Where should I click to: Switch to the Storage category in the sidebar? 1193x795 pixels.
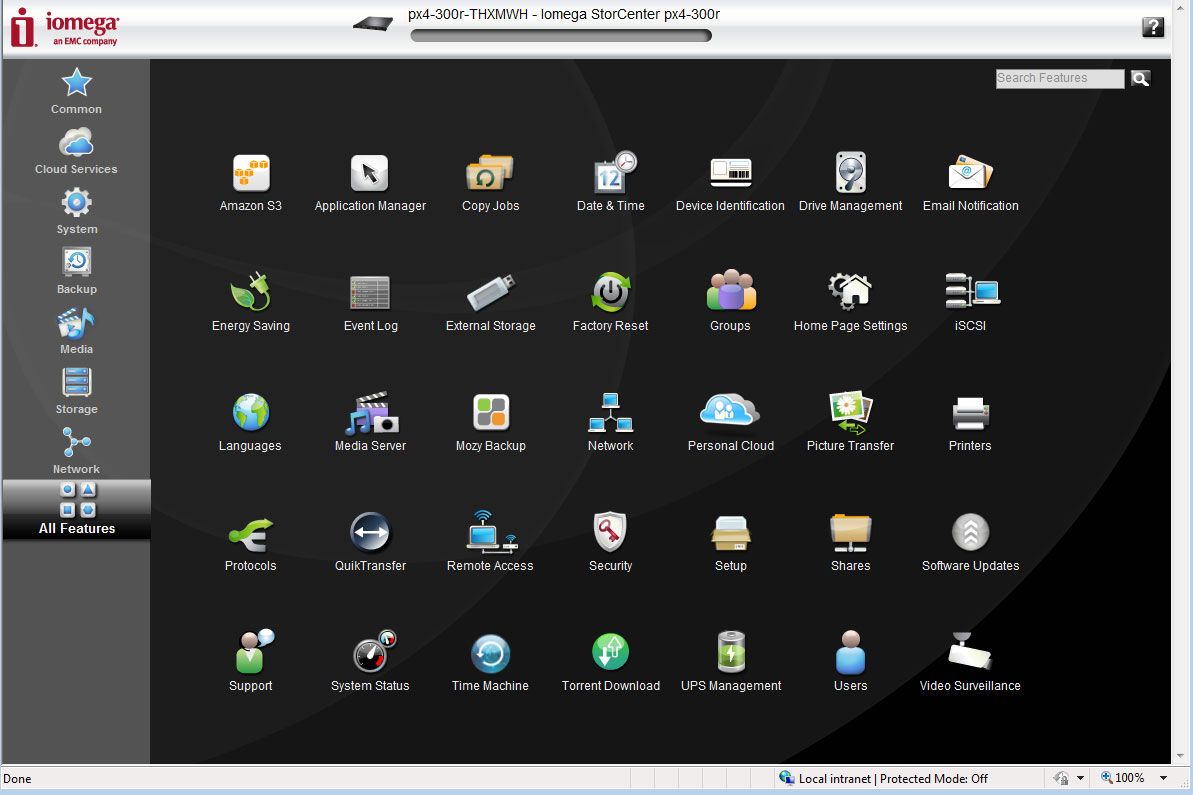coord(76,391)
